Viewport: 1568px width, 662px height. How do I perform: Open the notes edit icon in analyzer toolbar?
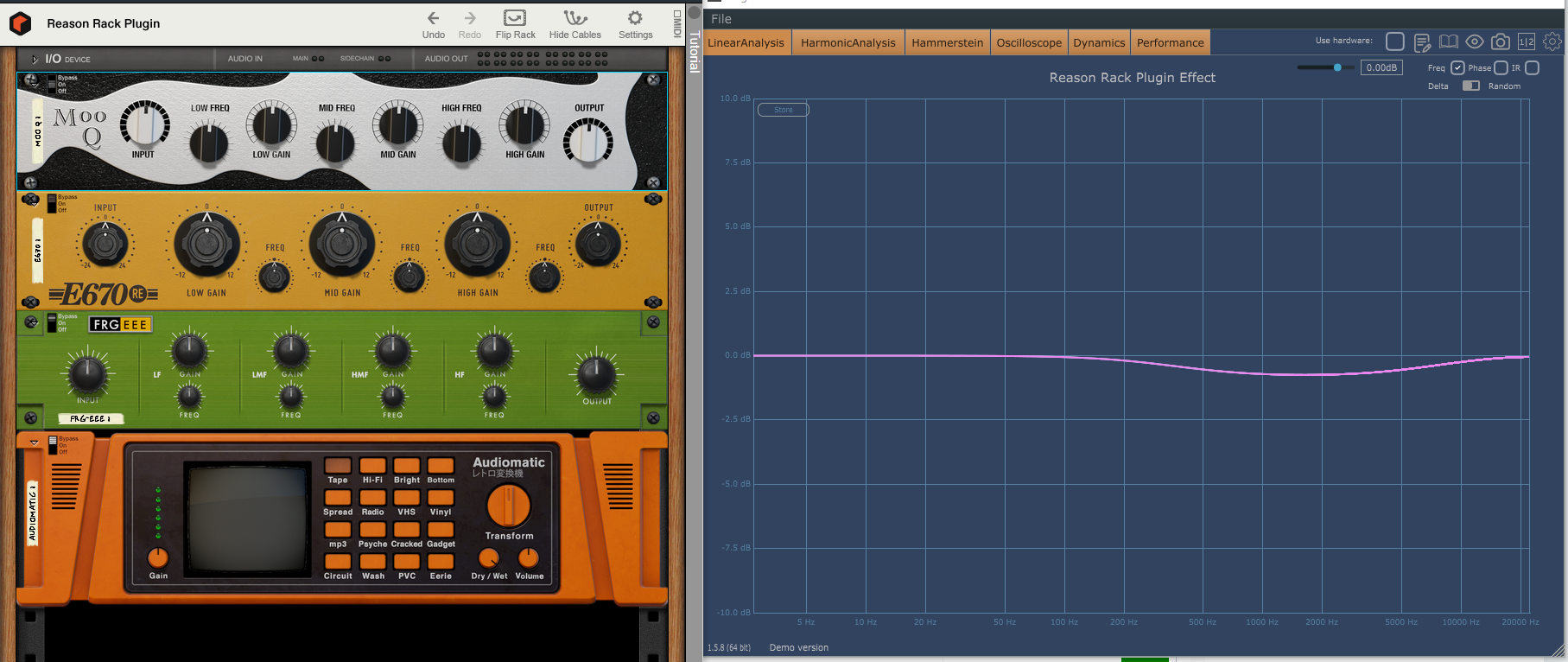pyautogui.click(x=1422, y=41)
